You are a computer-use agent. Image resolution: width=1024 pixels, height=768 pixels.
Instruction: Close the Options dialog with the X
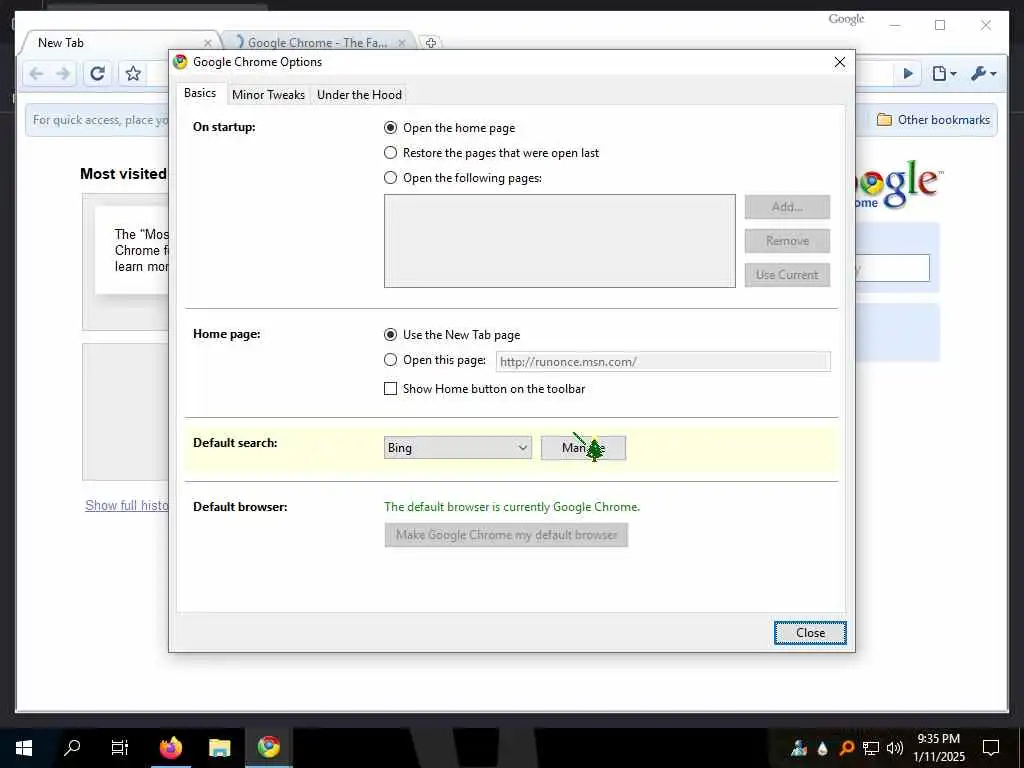(840, 62)
